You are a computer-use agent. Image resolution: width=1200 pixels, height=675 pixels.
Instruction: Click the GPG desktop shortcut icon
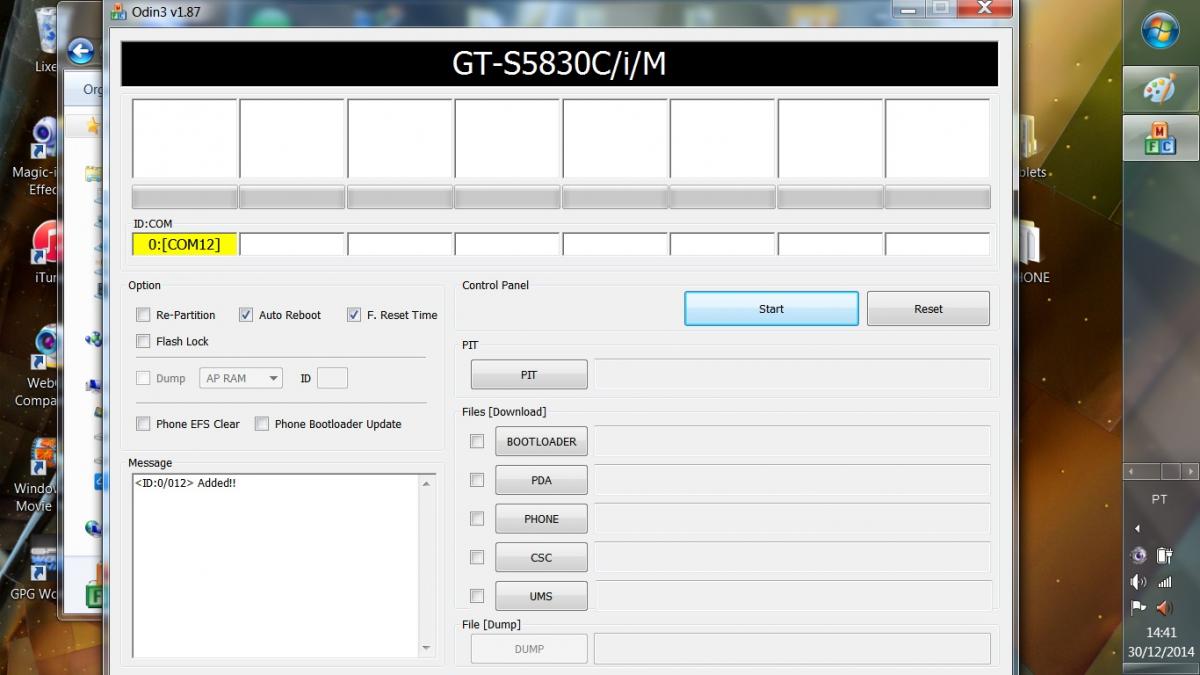click(45, 562)
